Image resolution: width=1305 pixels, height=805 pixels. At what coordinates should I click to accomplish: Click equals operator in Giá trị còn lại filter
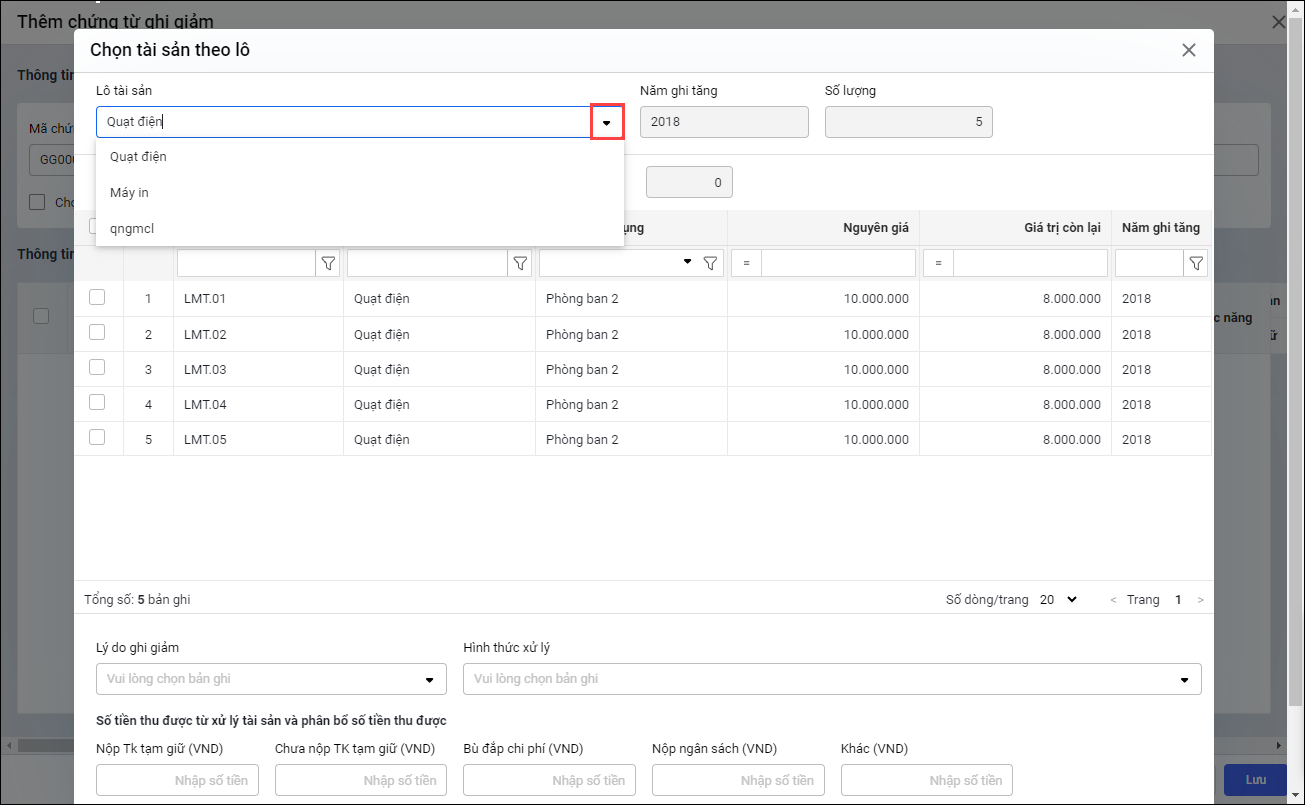pyautogui.click(x=938, y=263)
